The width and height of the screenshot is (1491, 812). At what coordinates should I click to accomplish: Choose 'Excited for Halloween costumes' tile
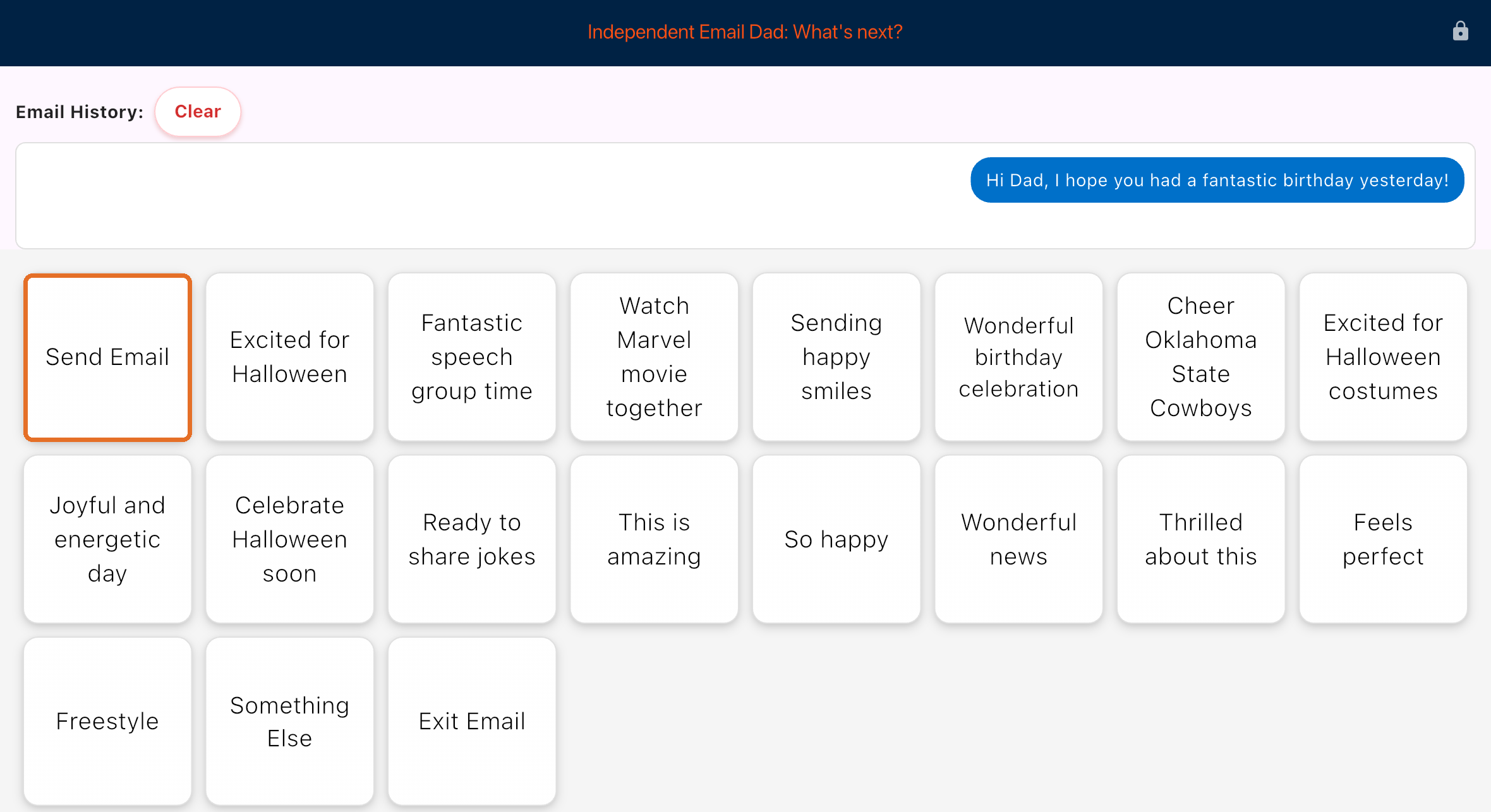pyautogui.click(x=1384, y=357)
